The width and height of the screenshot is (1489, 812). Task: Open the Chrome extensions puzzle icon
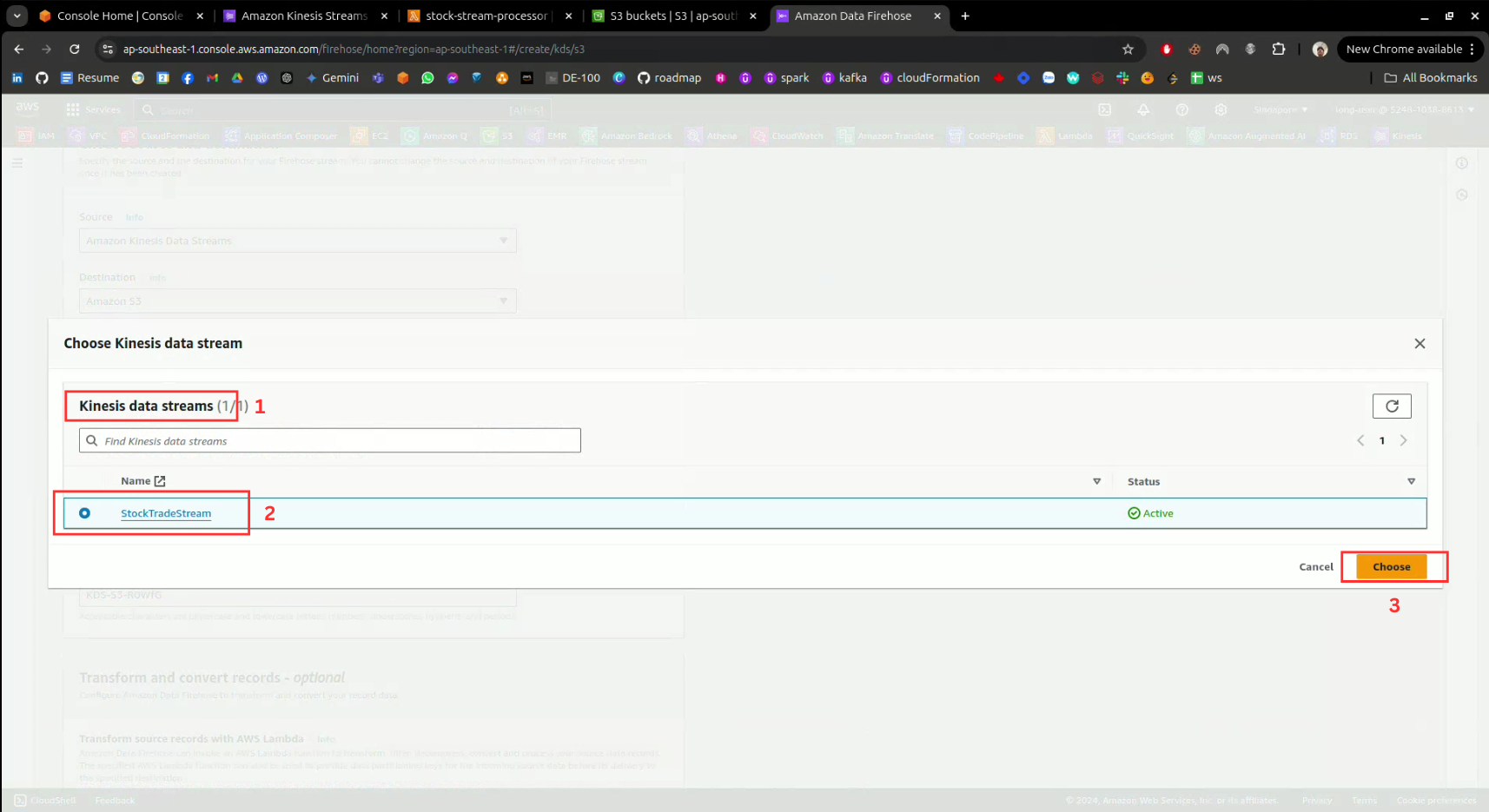1278,50
